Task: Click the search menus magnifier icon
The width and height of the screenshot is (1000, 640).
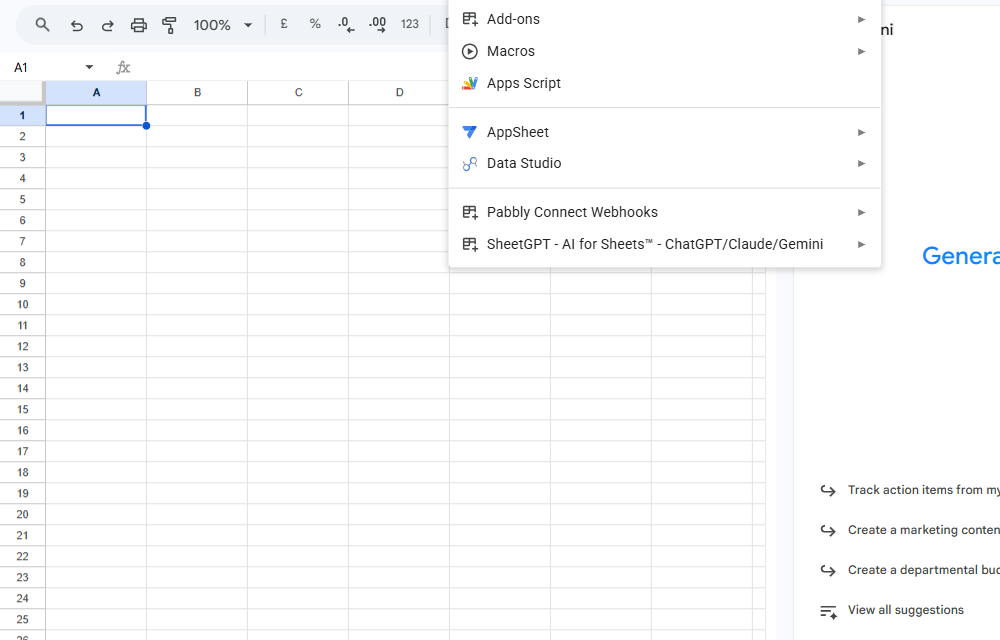Action: coord(42,25)
